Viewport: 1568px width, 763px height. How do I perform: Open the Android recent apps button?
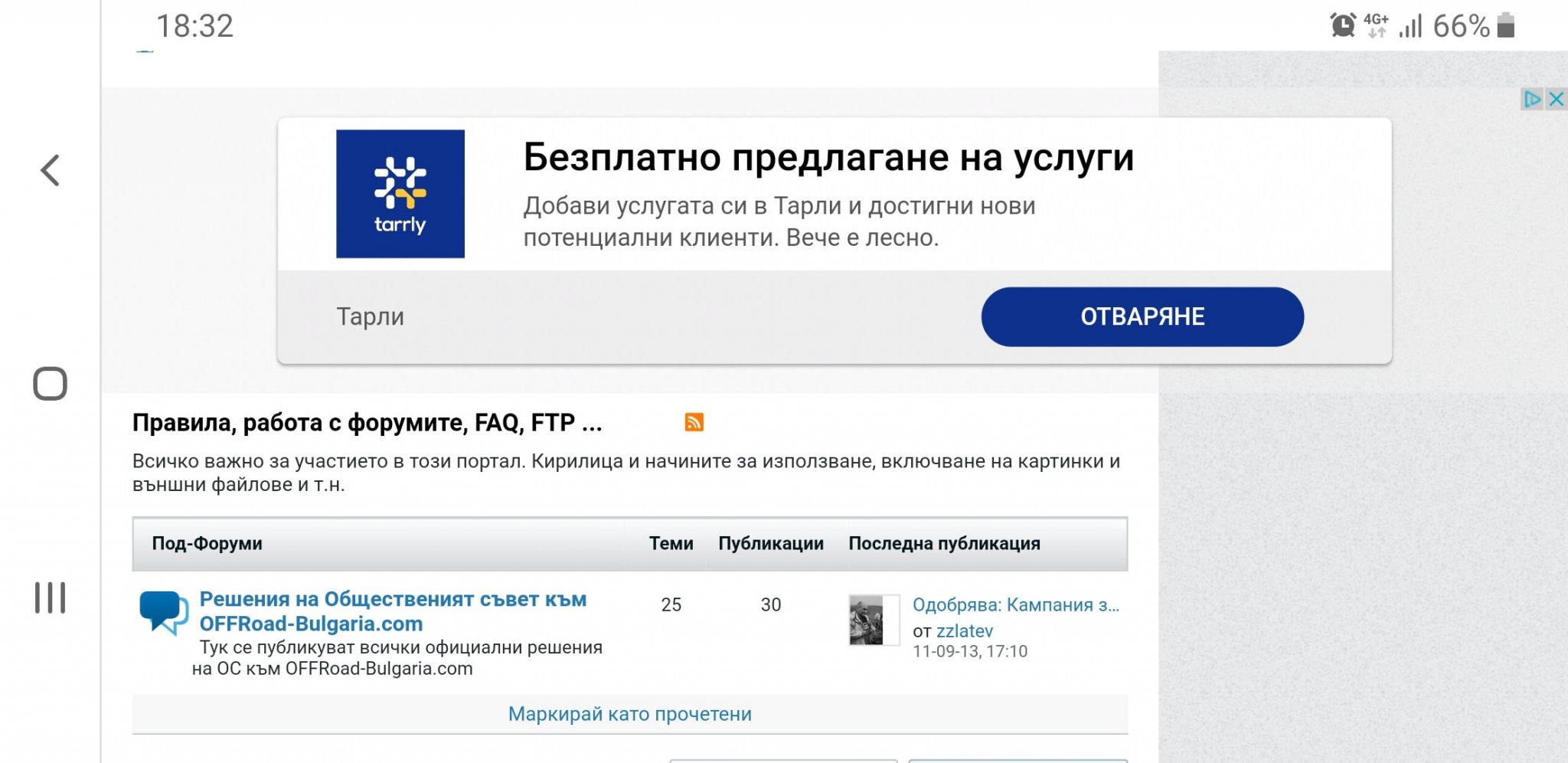pyautogui.click(x=51, y=598)
